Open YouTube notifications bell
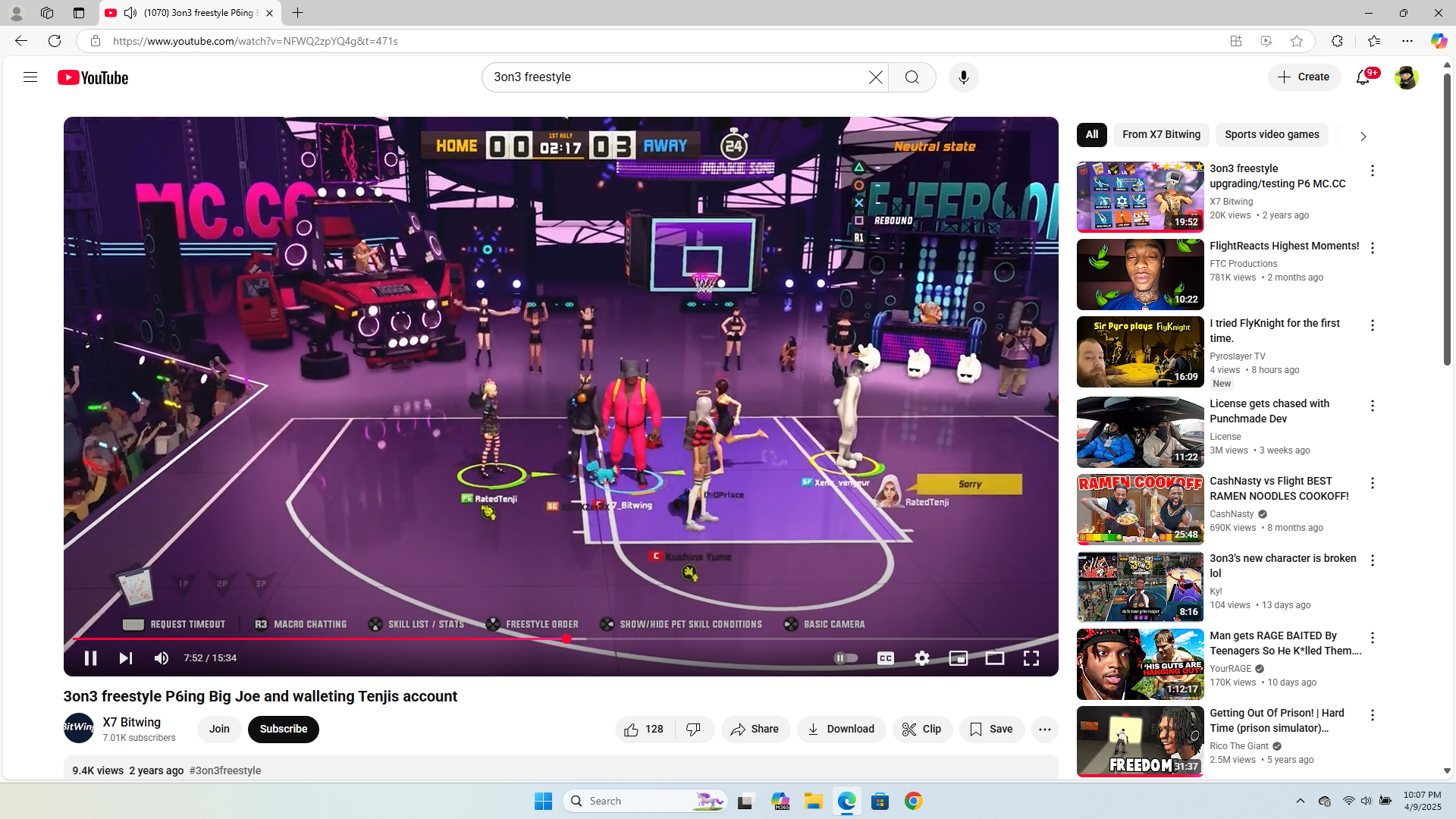Image resolution: width=1456 pixels, height=819 pixels. (1363, 77)
